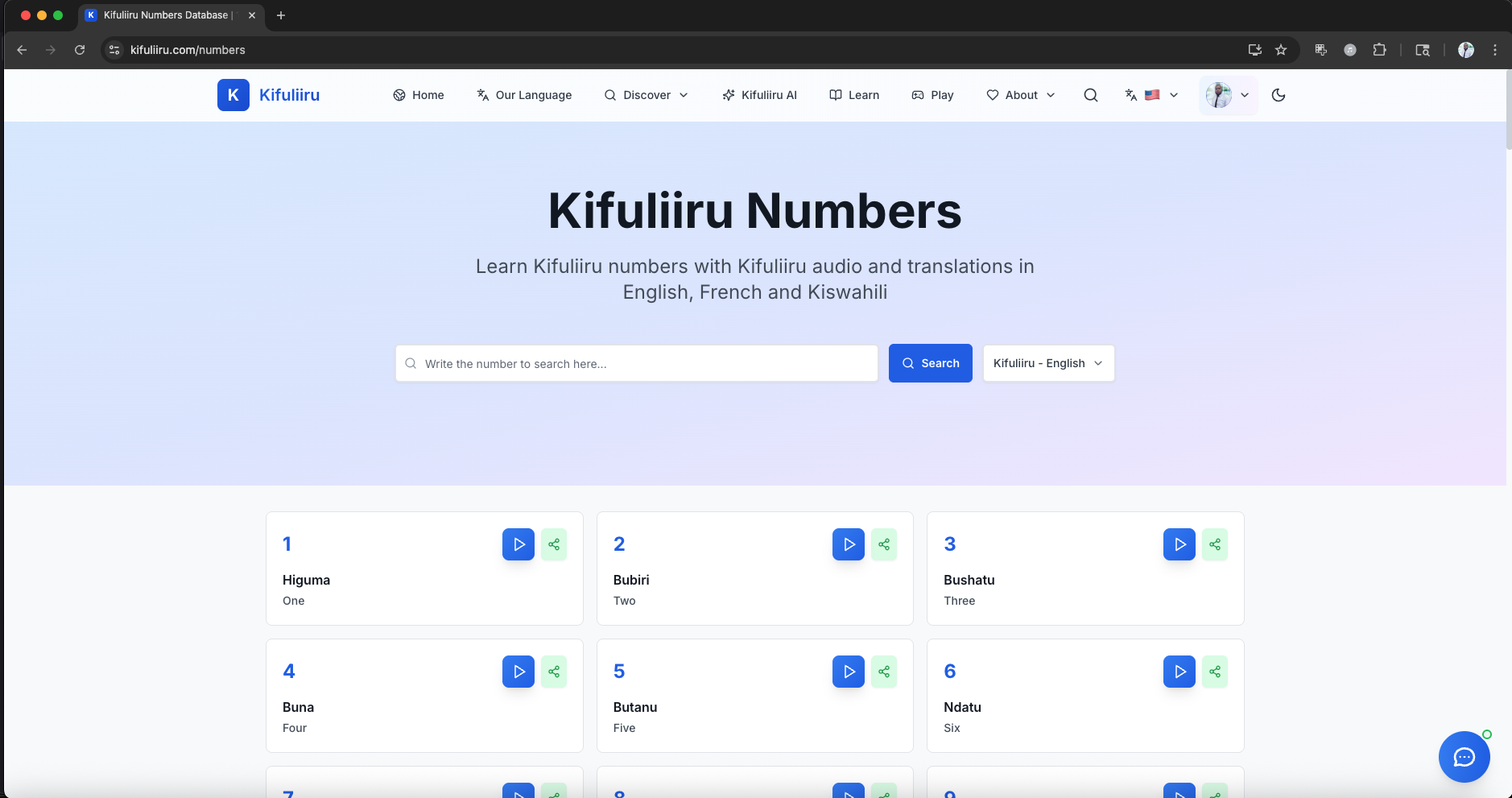Expand the Discover menu
Image resolution: width=1512 pixels, height=798 pixels.
647,95
